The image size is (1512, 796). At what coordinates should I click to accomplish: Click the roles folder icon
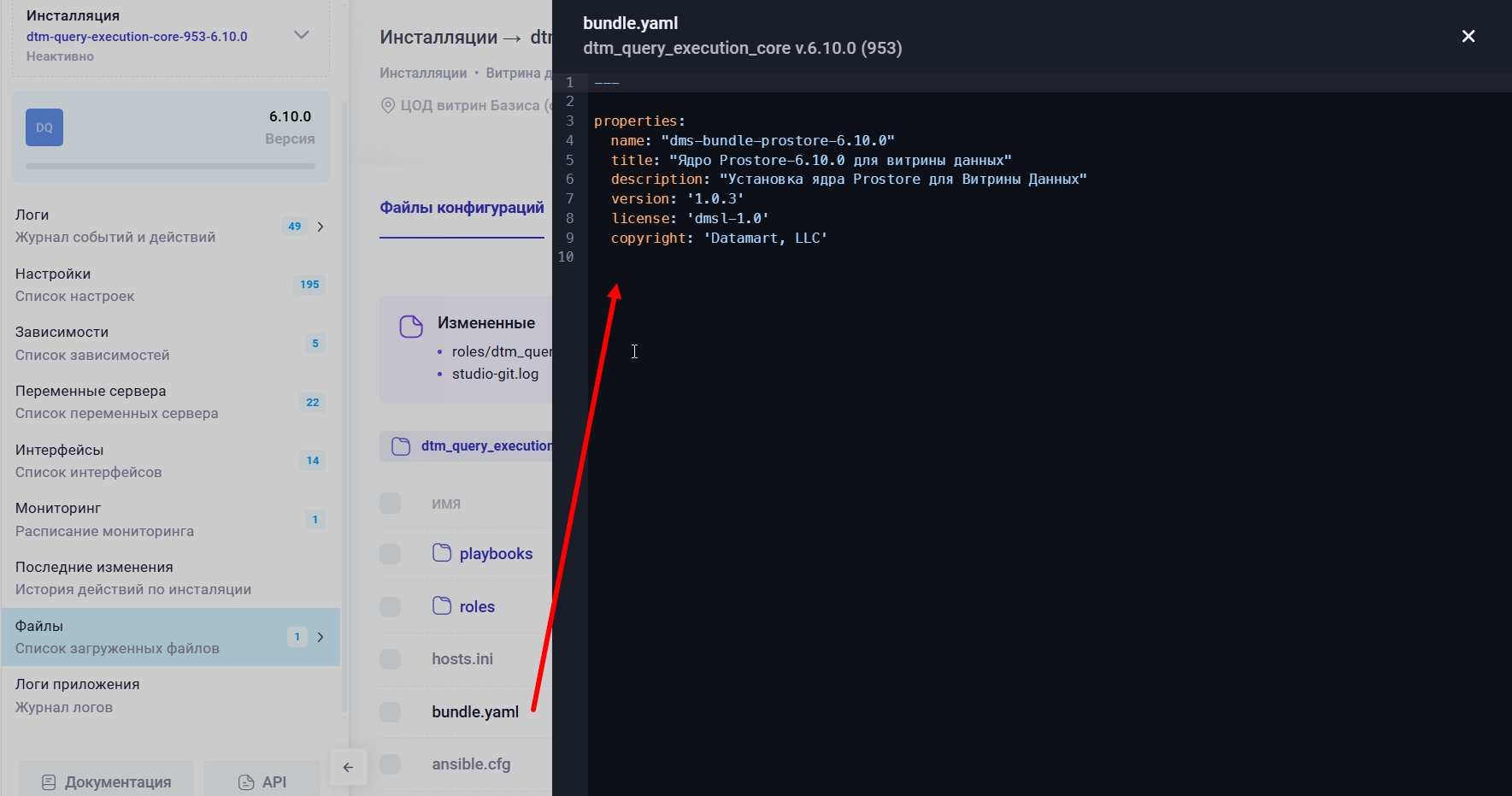tap(442, 606)
